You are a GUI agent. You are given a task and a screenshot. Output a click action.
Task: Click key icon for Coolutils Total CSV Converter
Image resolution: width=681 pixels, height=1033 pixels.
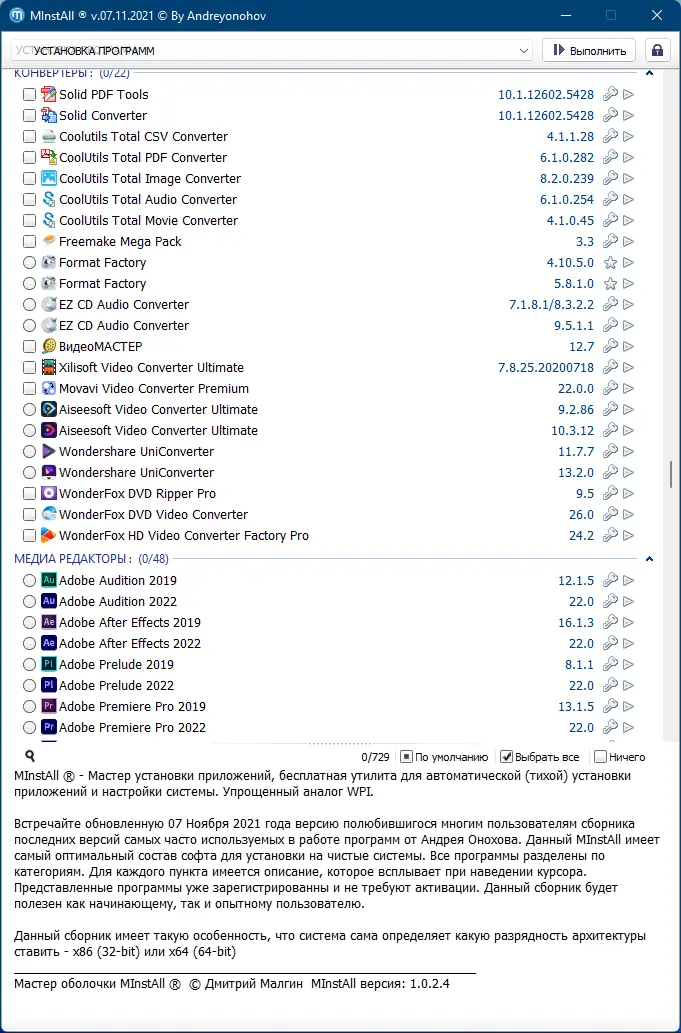pyautogui.click(x=611, y=136)
